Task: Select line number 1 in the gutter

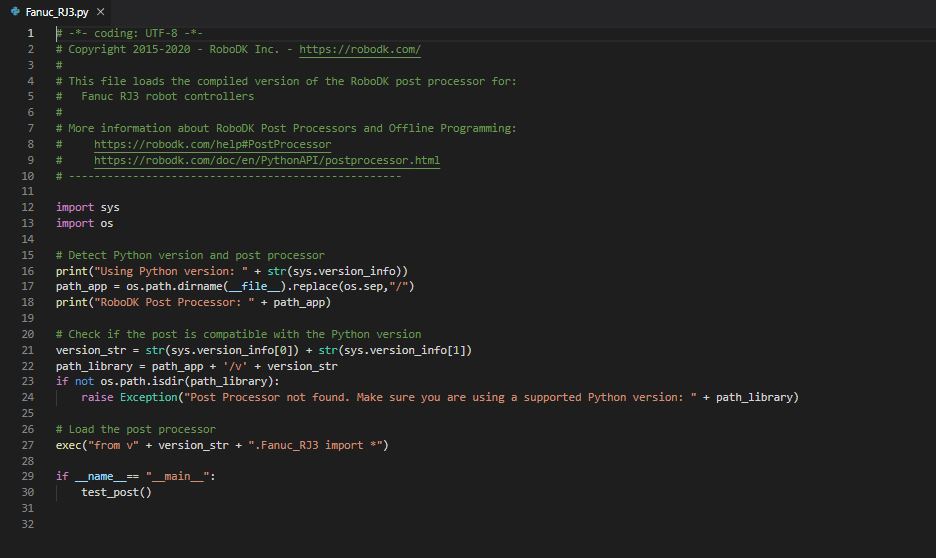Action: [30, 33]
